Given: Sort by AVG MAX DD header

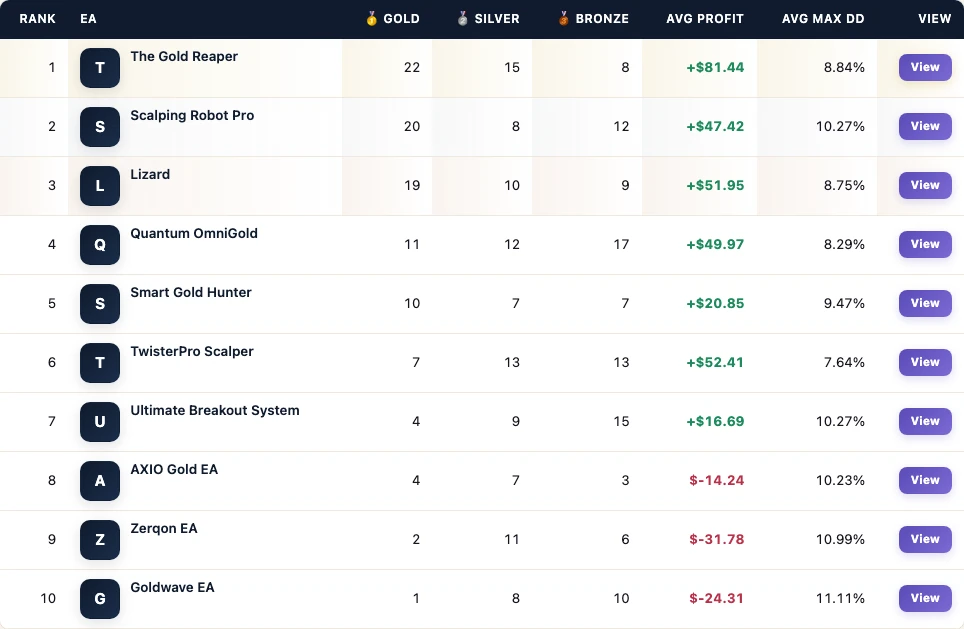Looking at the screenshot, I should (x=823, y=18).
